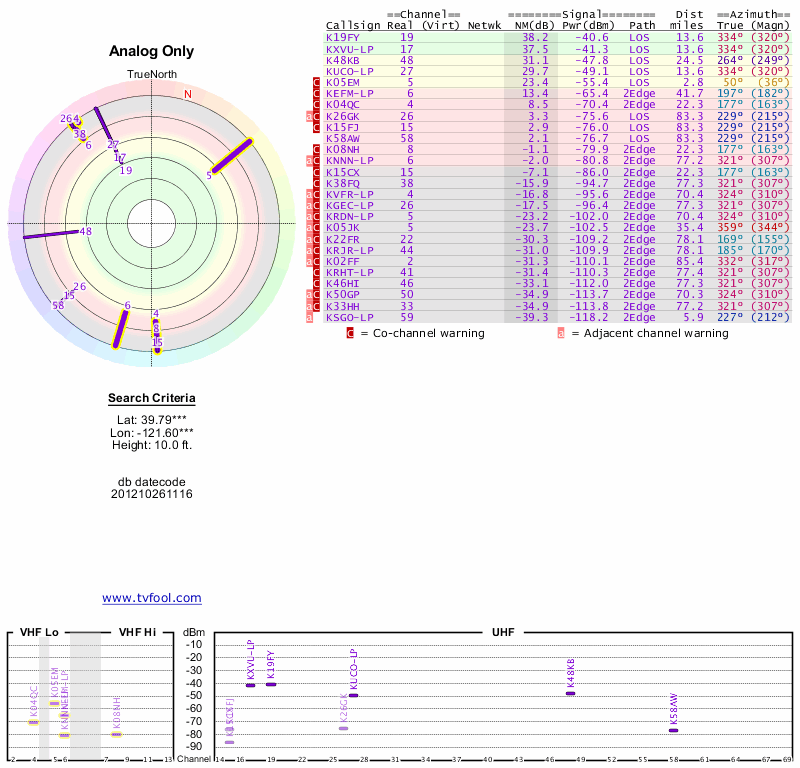Click the channel 48 line on the radar plot

coord(55,234)
